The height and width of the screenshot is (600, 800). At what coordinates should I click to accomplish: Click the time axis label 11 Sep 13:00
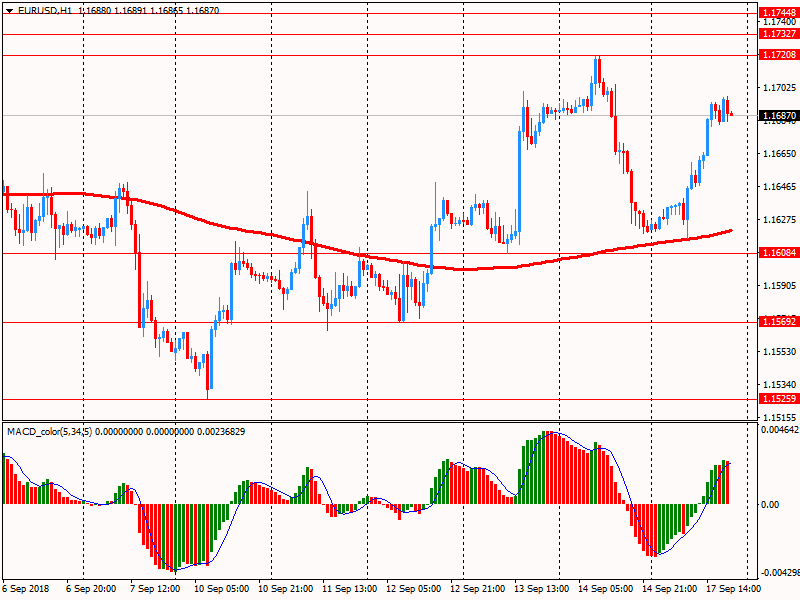[349, 589]
